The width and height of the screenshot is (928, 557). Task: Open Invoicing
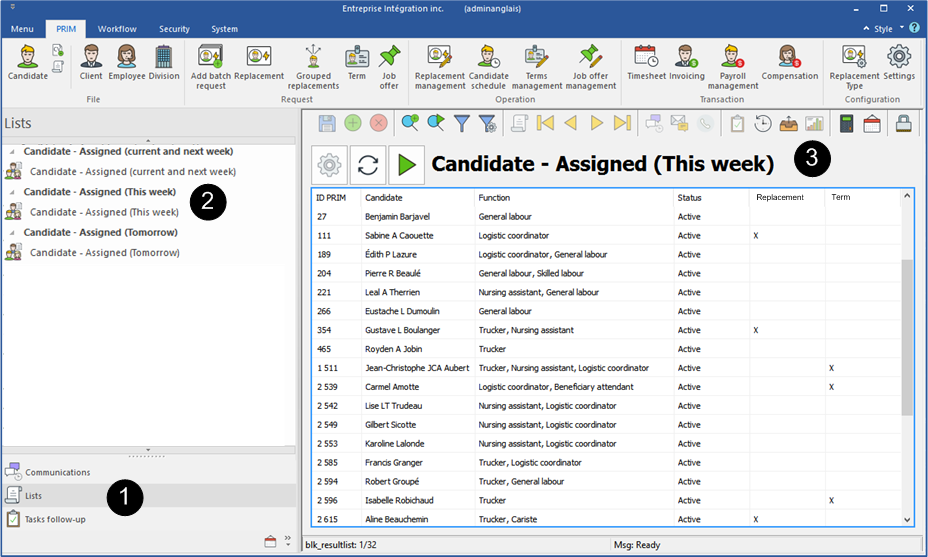687,62
